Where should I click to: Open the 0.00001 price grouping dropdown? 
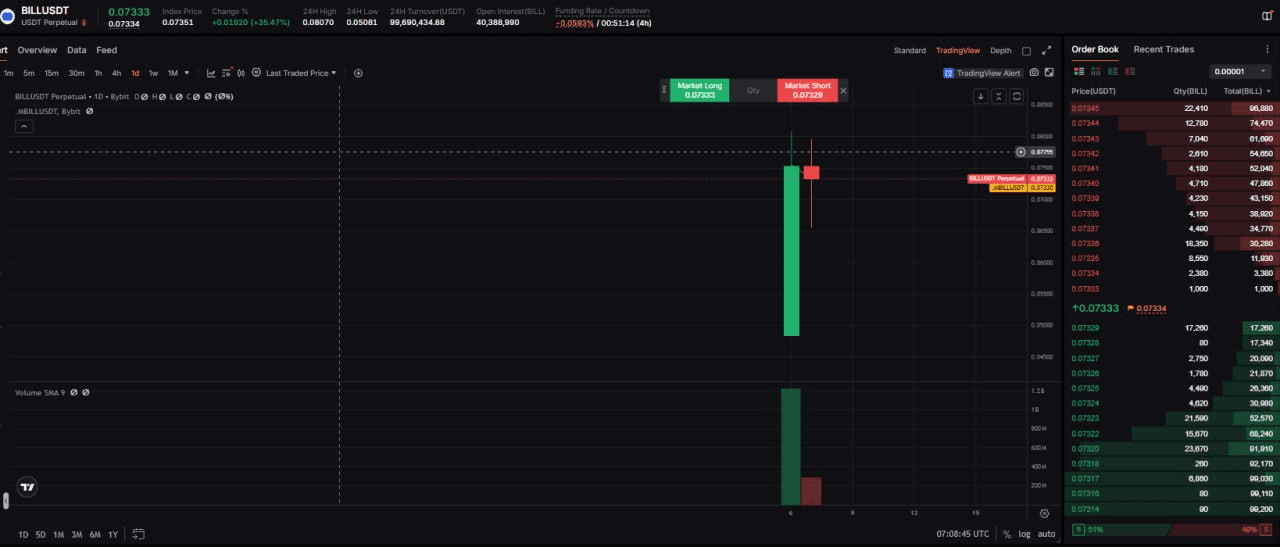click(1240, 72)
